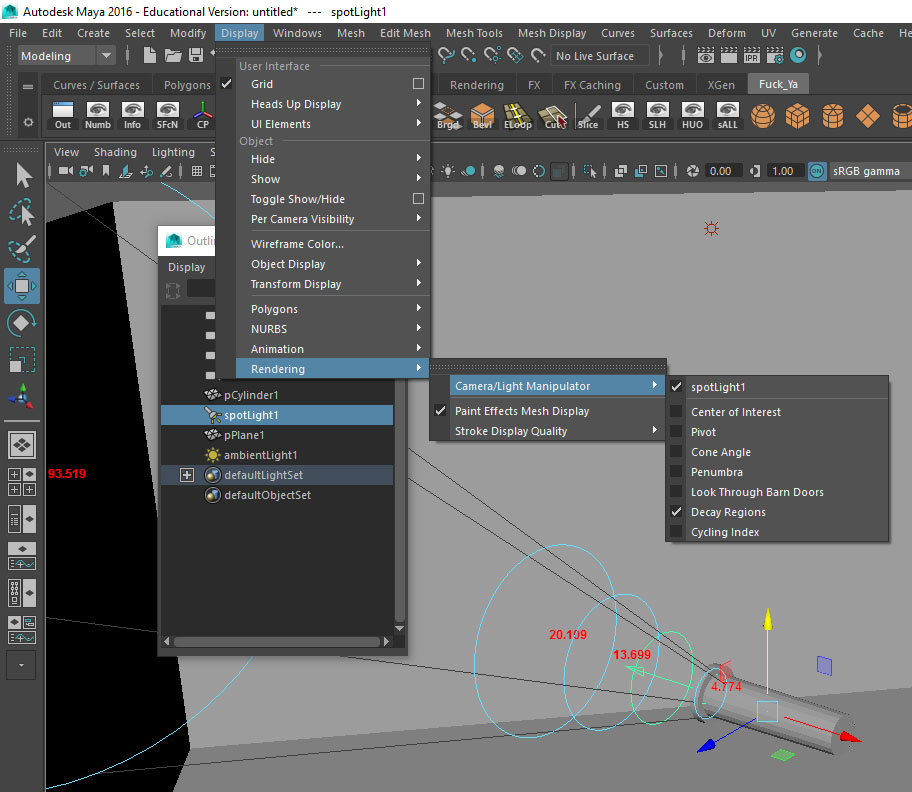Open the Windows menu
The image size is (912, 792).
point(297,33)
